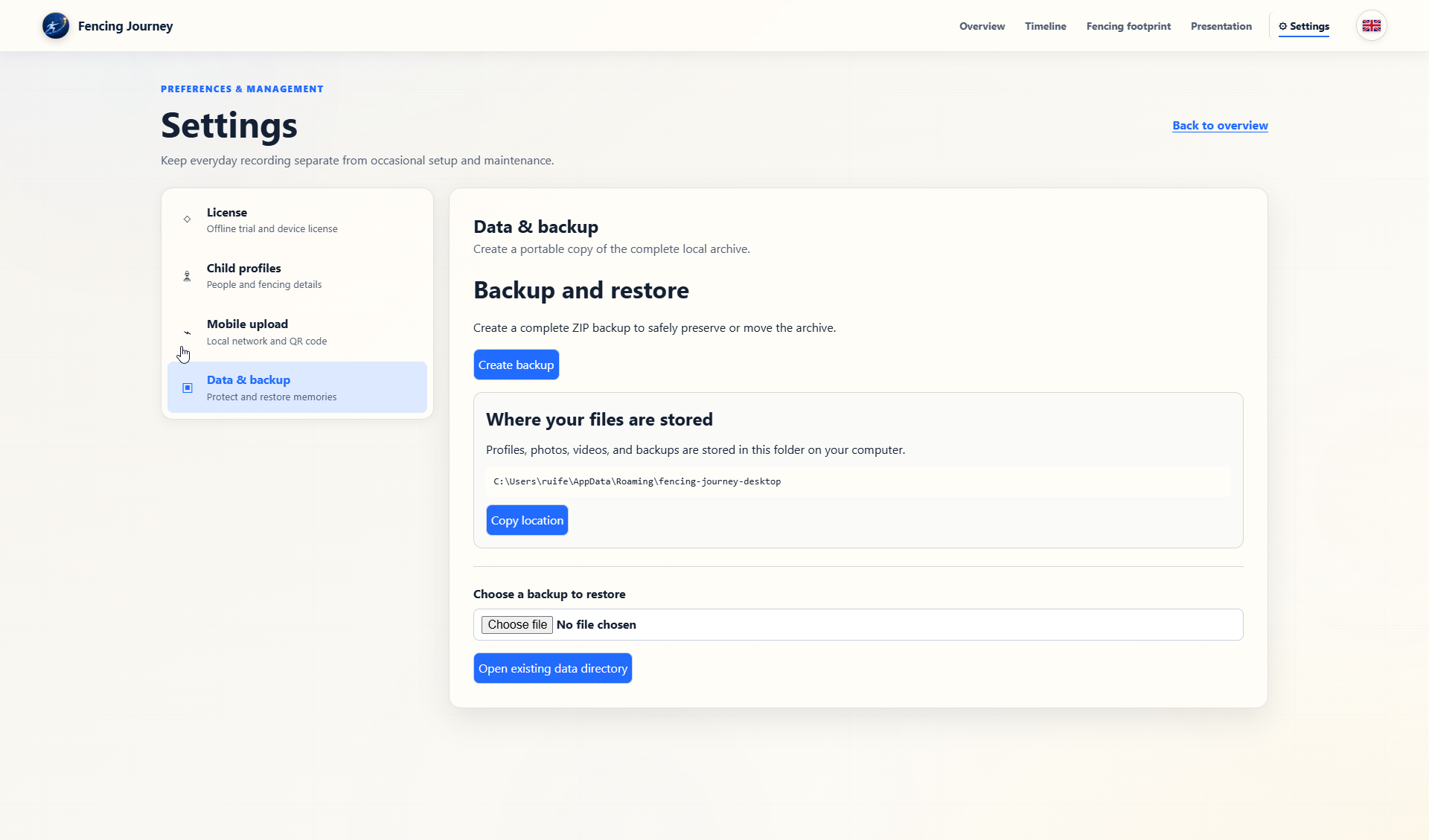Open the UK flag language selector
The width and height of the screenshot is (1429, 840).
click(x=1371, y=26)
